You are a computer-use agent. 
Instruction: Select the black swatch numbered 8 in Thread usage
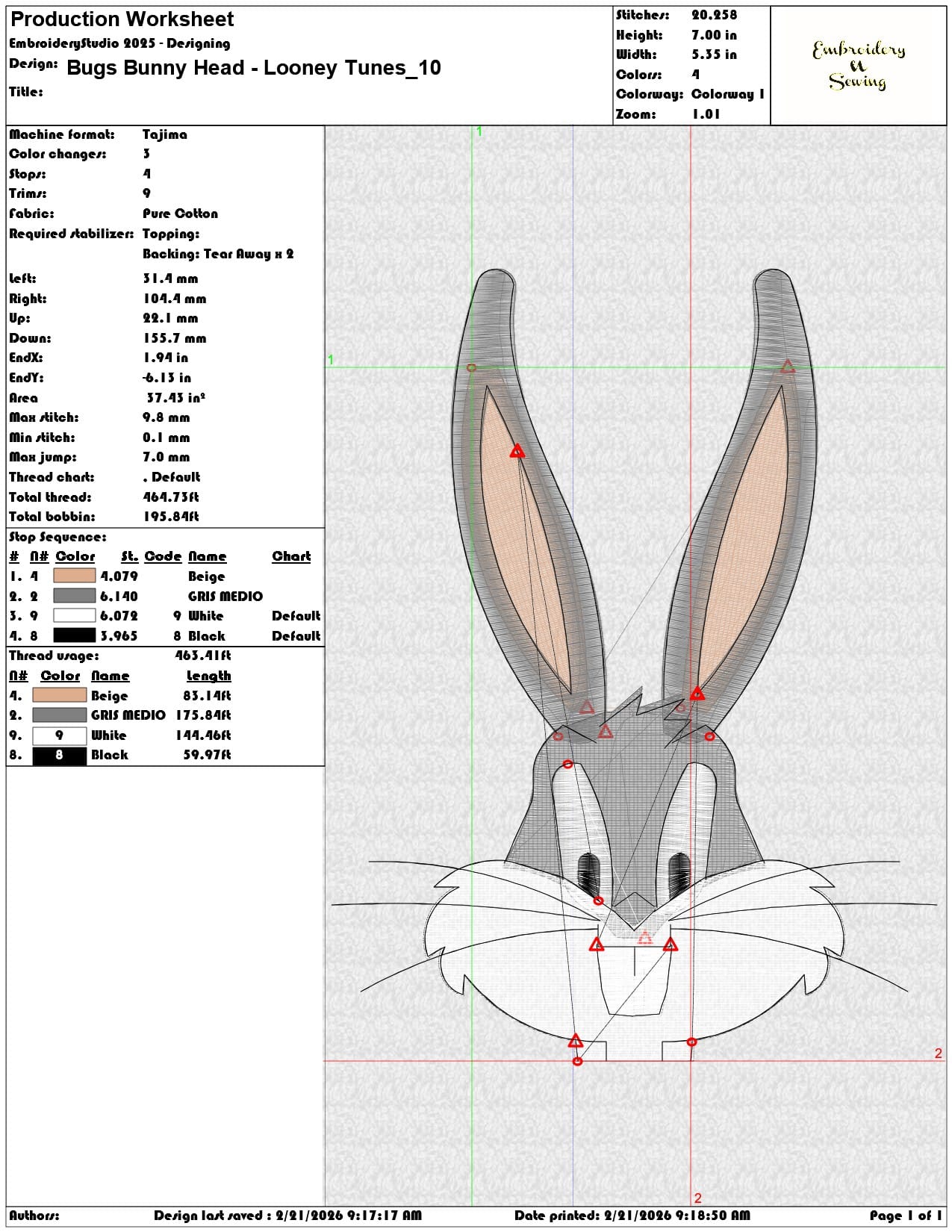coord(60,755)
